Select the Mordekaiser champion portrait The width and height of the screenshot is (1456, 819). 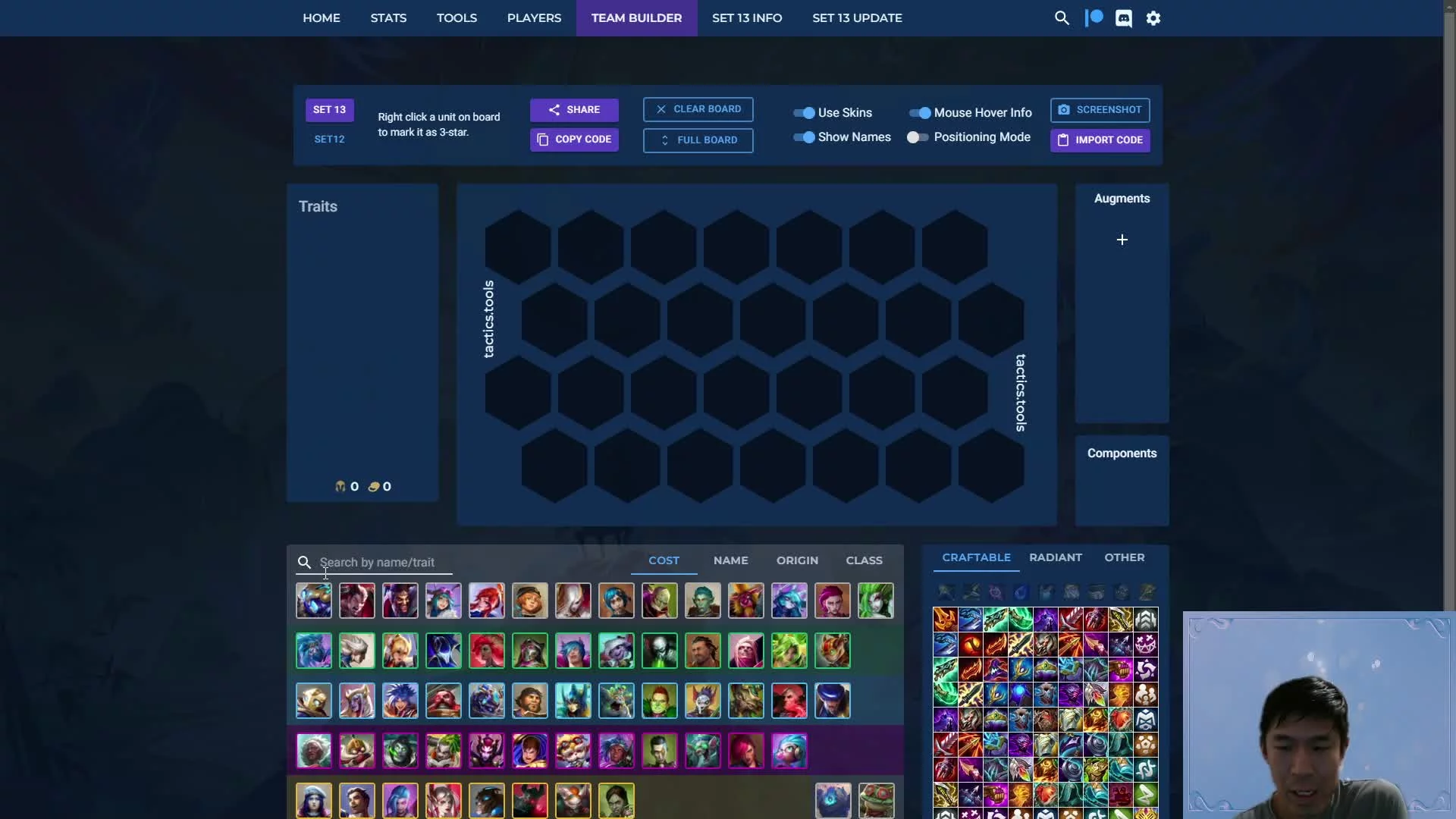pos(529,801)
